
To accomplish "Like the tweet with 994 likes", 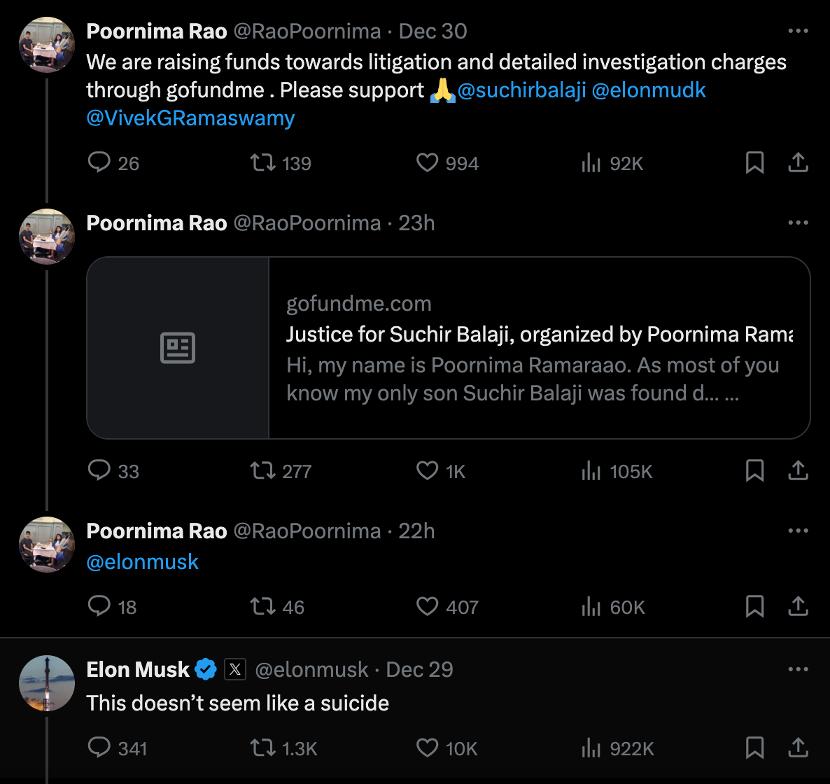I will 428,162.
